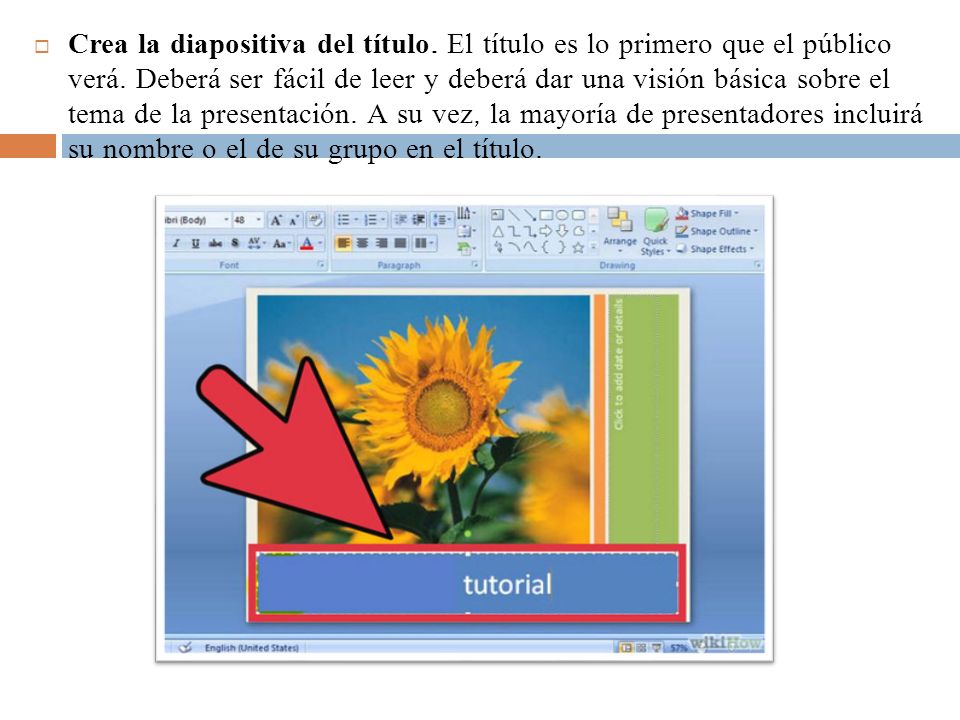The height and width of the screenshot is (720, 960).
Task: Select the Rounded Rectangle shape
Action: click(x=578, y=215)
